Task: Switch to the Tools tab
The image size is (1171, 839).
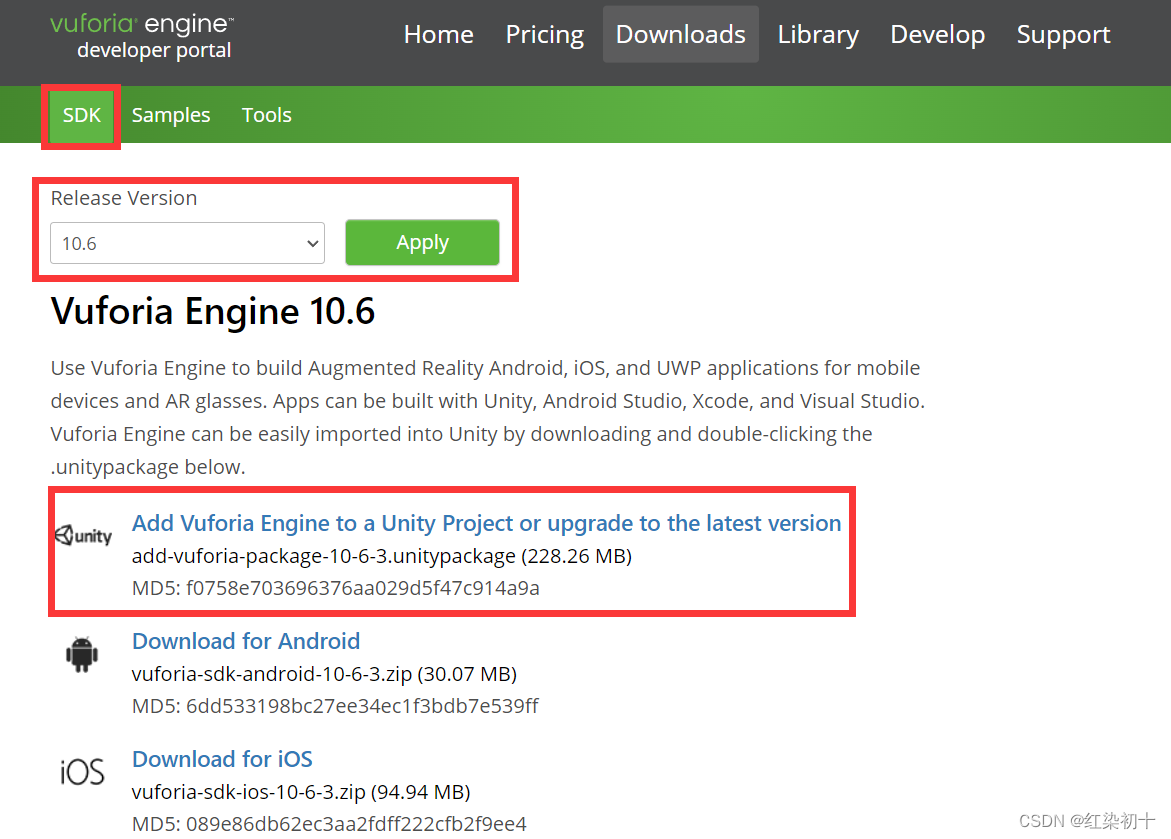Action: [267, 115]
